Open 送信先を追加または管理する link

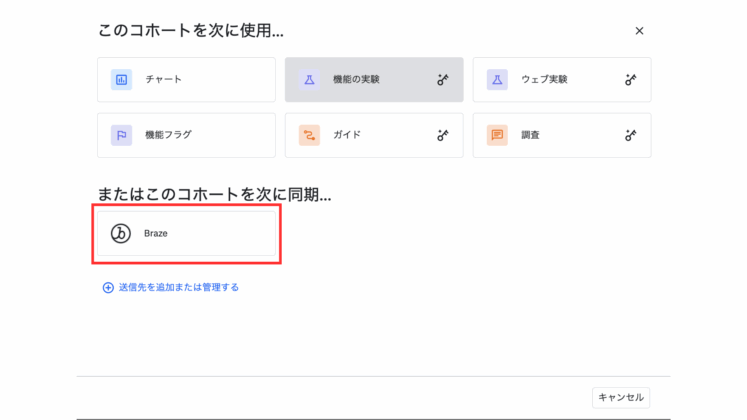coord(178,287)
